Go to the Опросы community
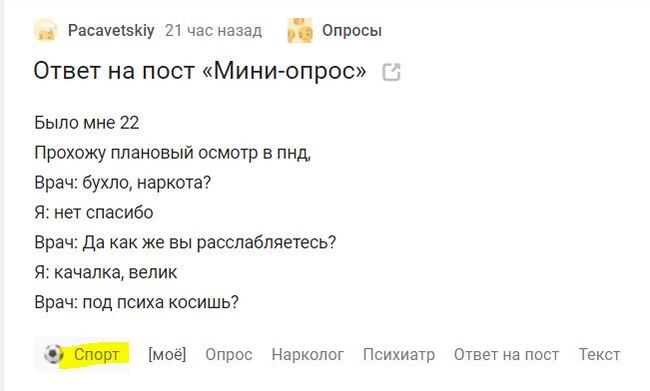Viewport: 650px width, 391px height. pyautogui.click(x=352, y=31)
